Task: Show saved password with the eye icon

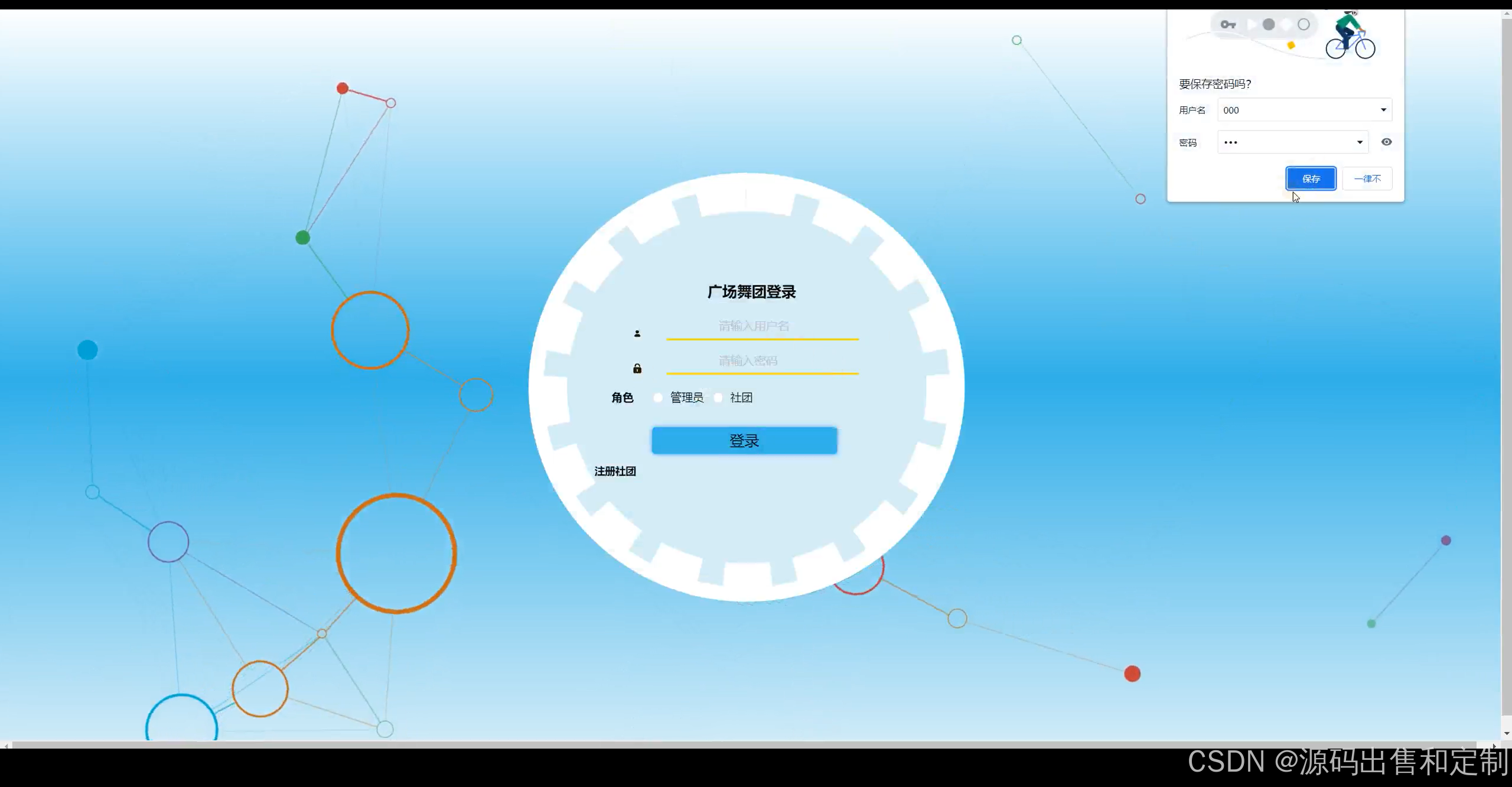Action: coord(1386,142)
